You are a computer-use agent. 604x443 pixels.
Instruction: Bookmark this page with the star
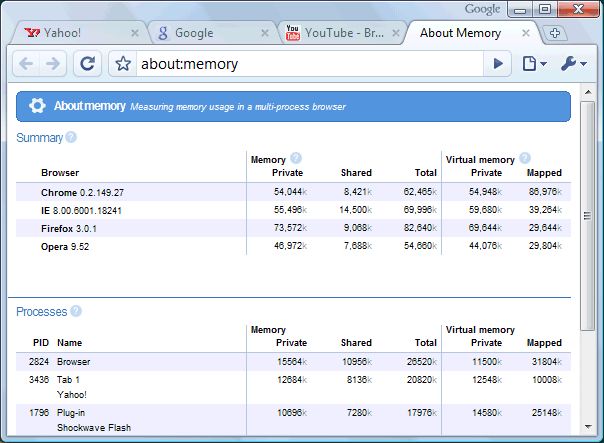click(x=123, y=64)
